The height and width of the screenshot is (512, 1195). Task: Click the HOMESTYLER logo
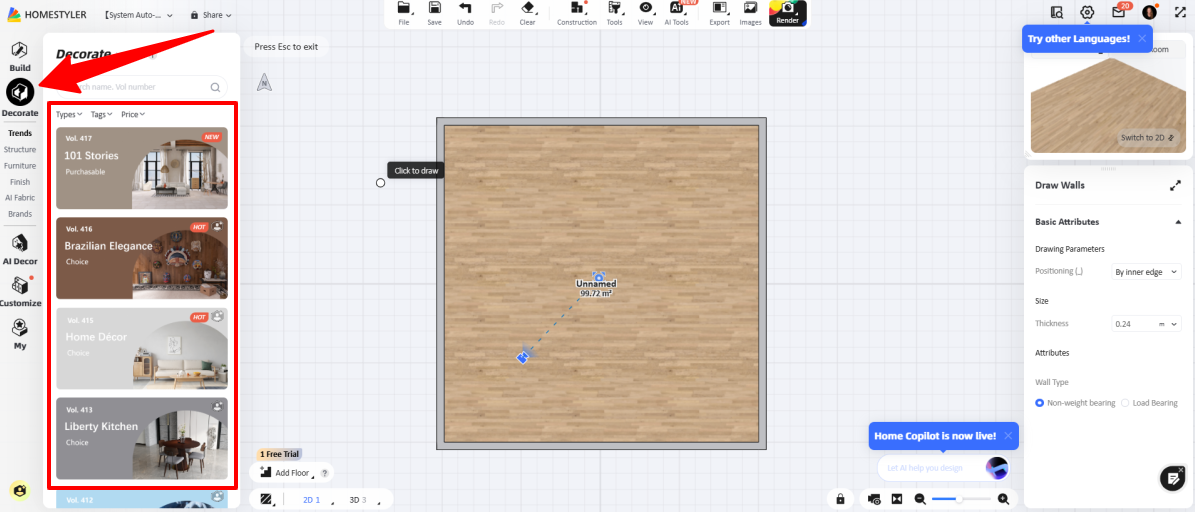click(46, 14)
